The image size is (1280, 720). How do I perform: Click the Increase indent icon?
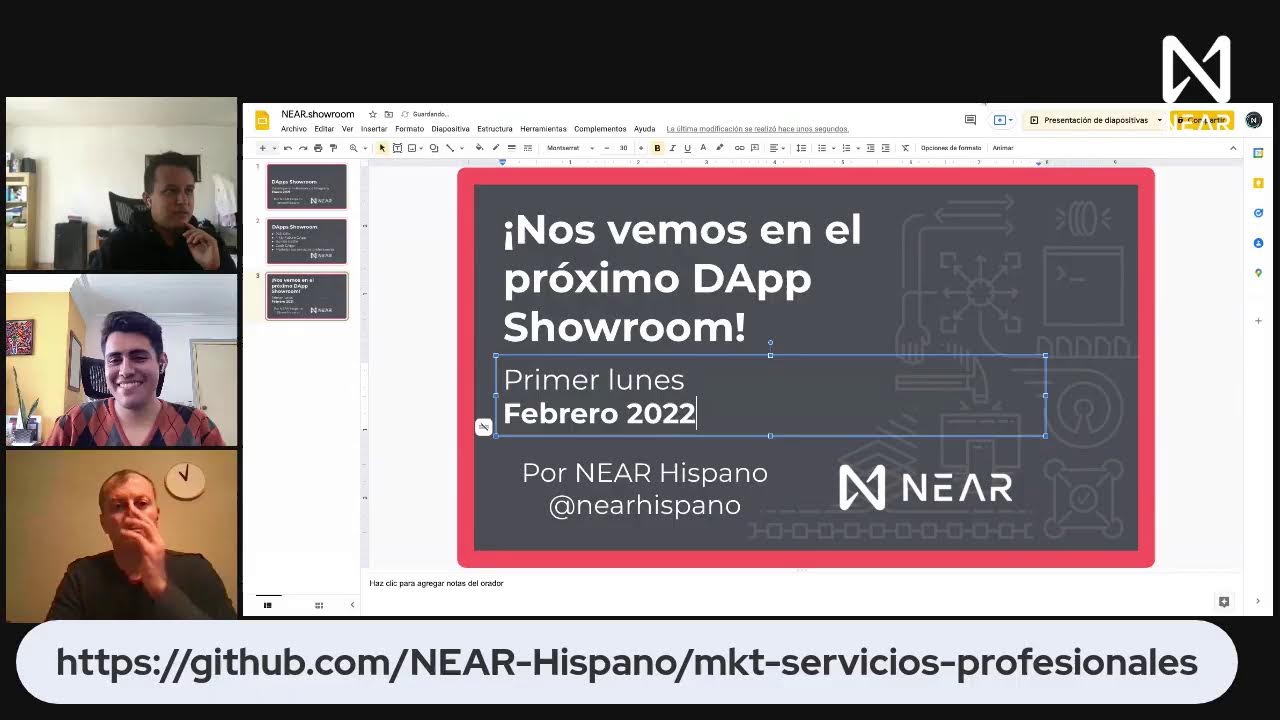885,148
